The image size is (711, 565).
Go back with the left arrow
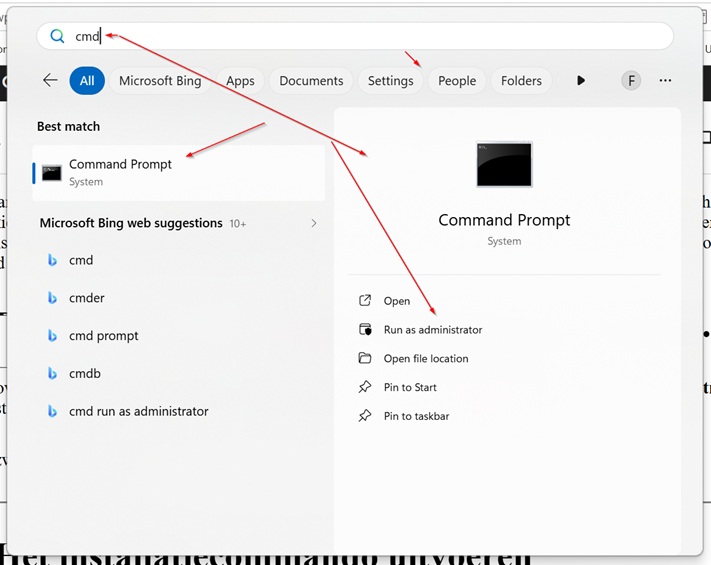pos(50,80)
